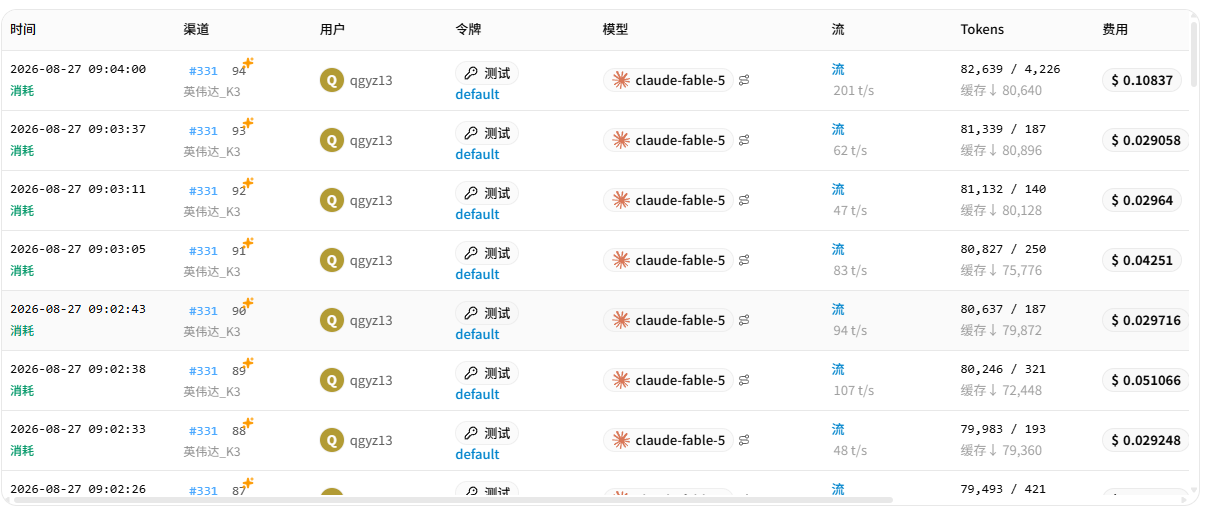
Task: Click the sparkle icon next to count 89
Action: [x=248, y=363]
